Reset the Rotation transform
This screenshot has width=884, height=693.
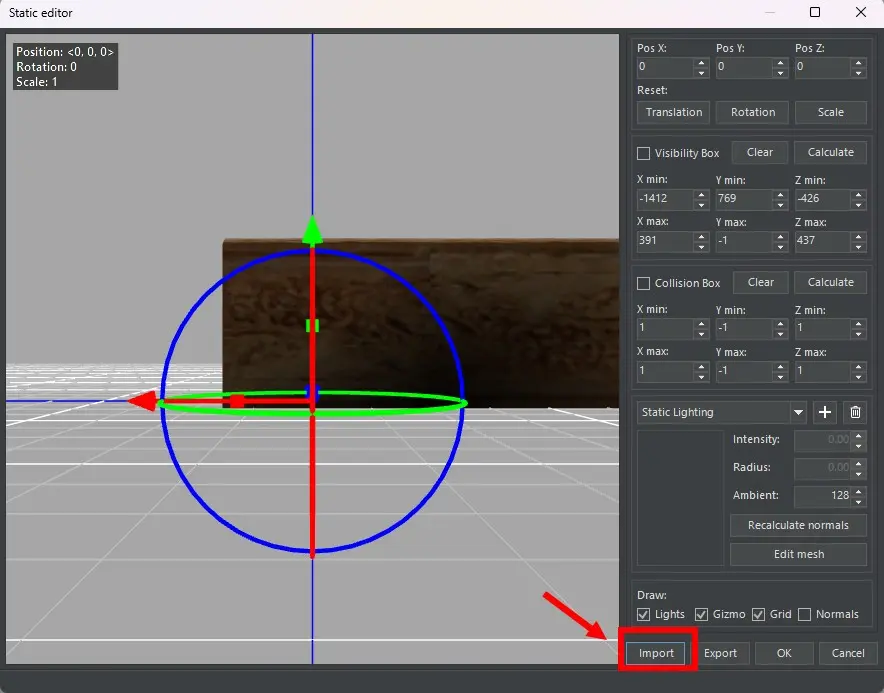753,112
